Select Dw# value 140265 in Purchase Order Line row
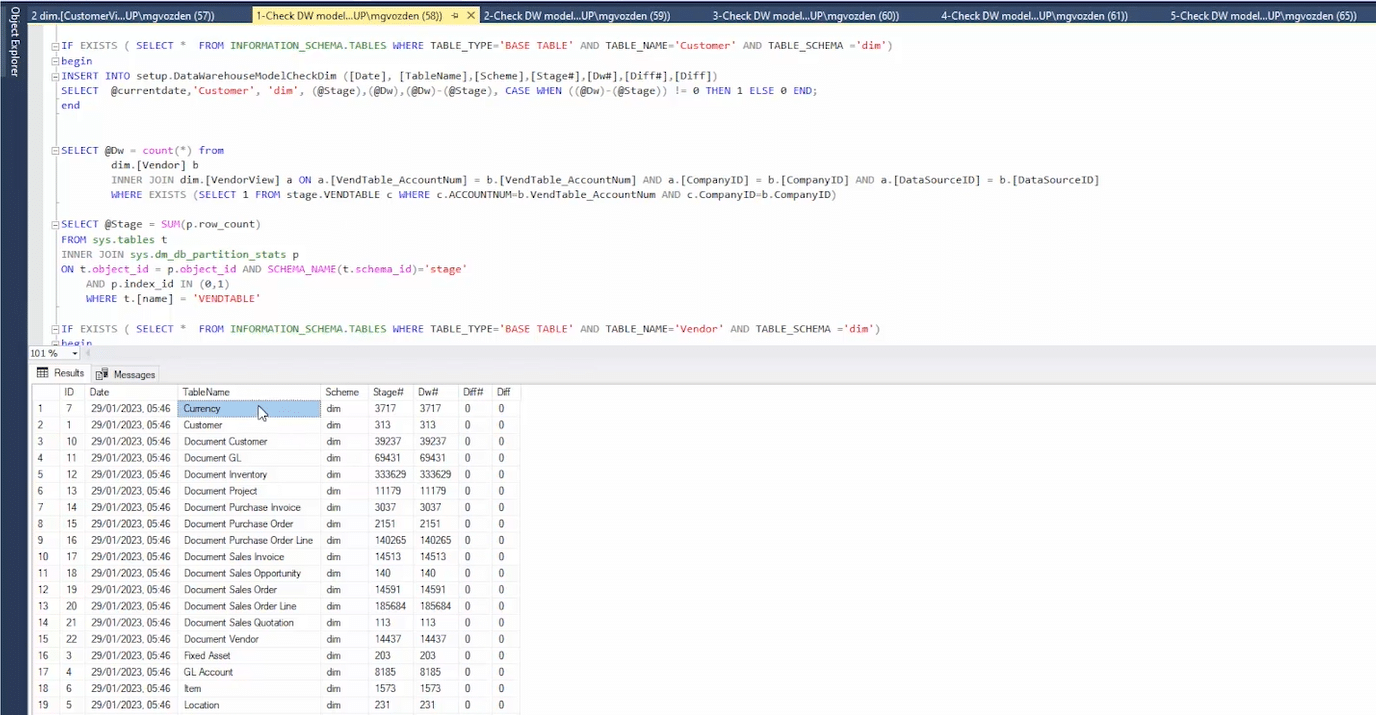This screenshot has width=1376, height=715. click(437, 541)
